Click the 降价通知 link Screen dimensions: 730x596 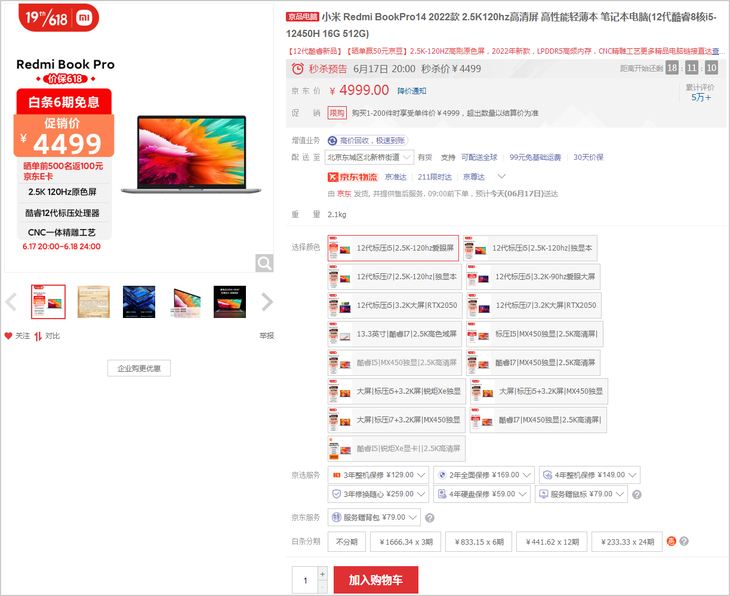[412, 91]
